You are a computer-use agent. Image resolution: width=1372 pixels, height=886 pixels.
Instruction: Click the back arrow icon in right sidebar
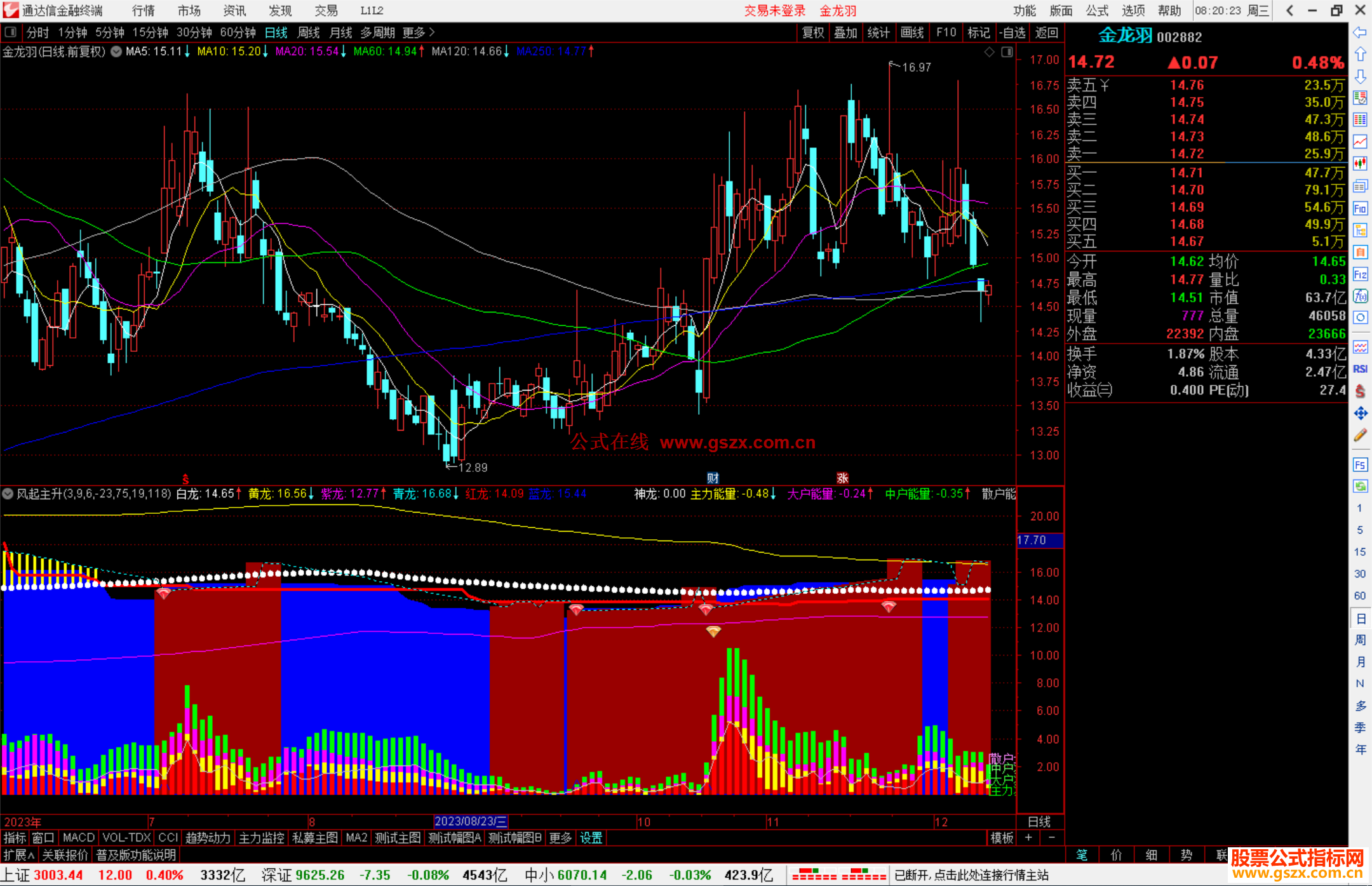(x=1360, y=32)
